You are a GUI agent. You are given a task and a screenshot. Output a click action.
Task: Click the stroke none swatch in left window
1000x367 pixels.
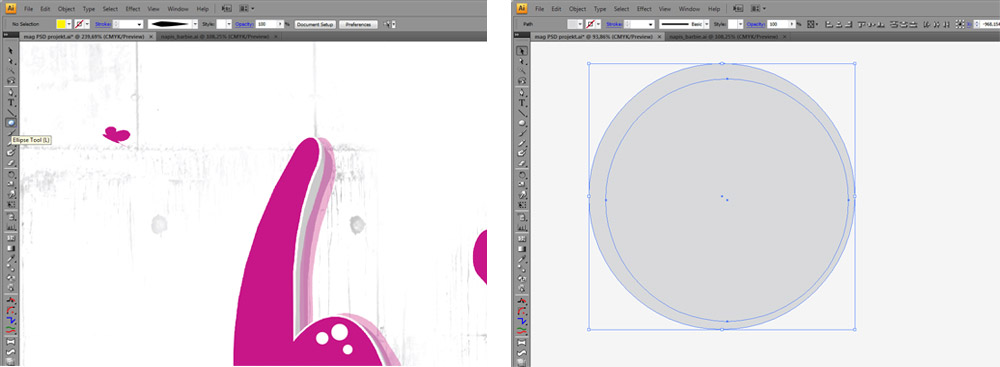point(79,24)
